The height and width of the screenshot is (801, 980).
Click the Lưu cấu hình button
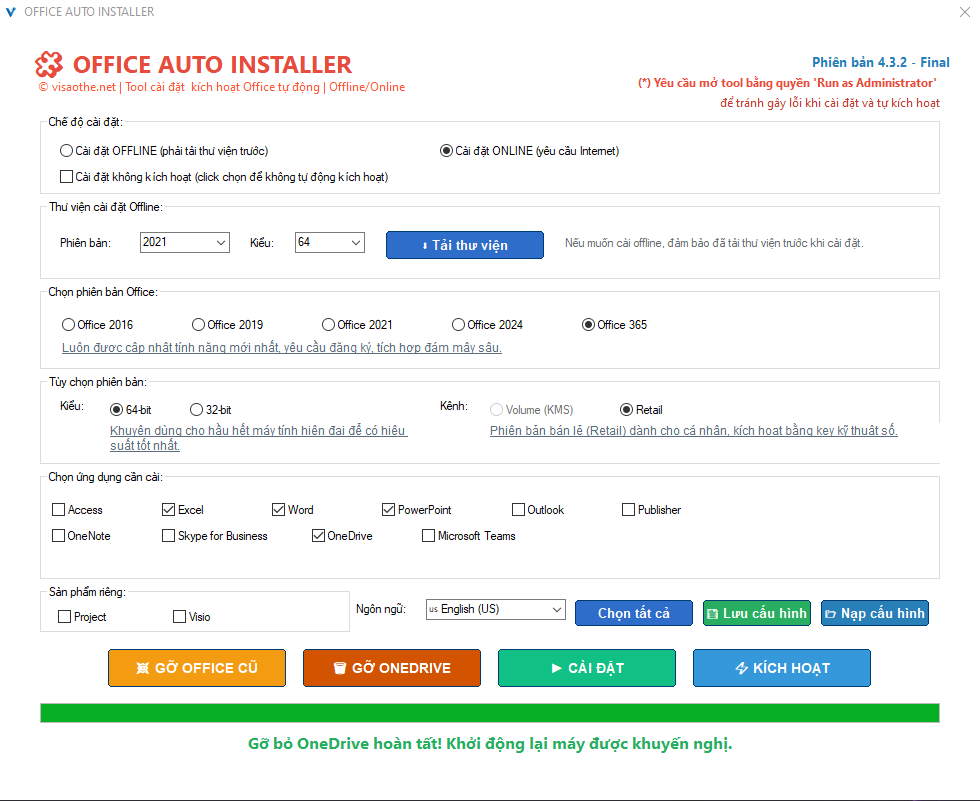[x=757, y=613]
